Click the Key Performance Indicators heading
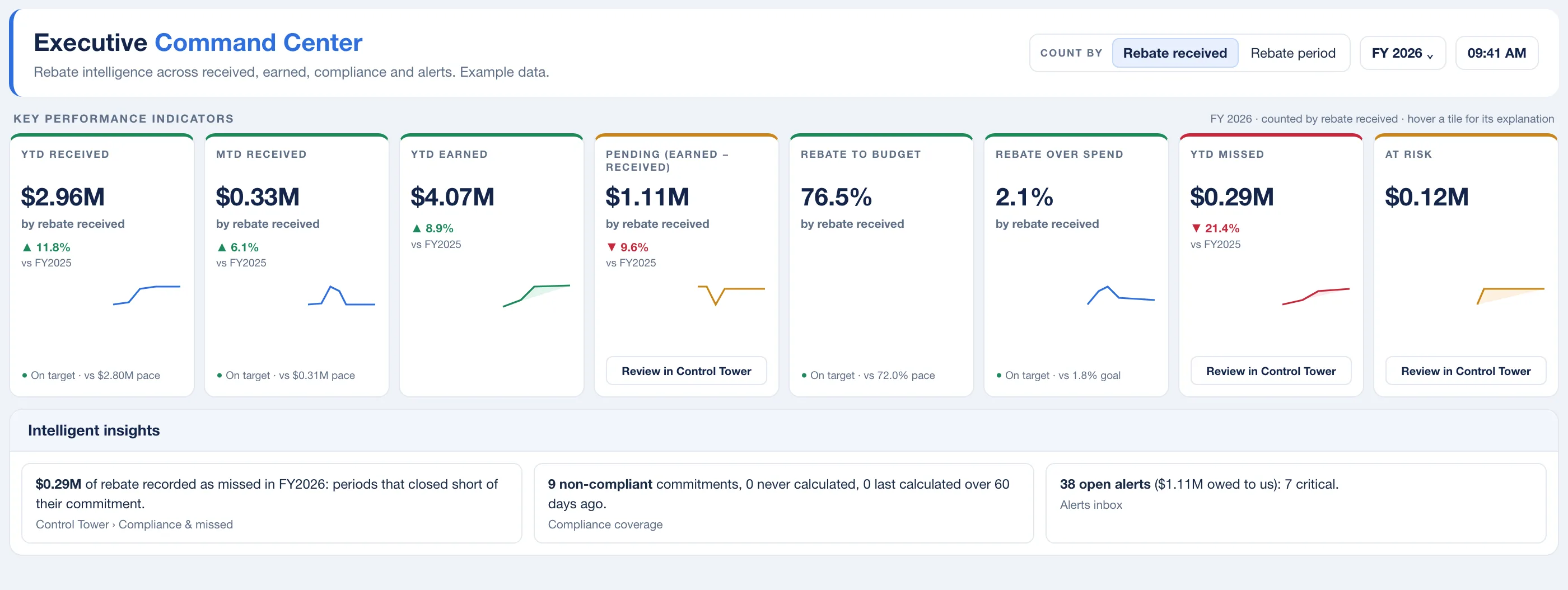This screenshot has height=590, width=1568. point(124,119)
